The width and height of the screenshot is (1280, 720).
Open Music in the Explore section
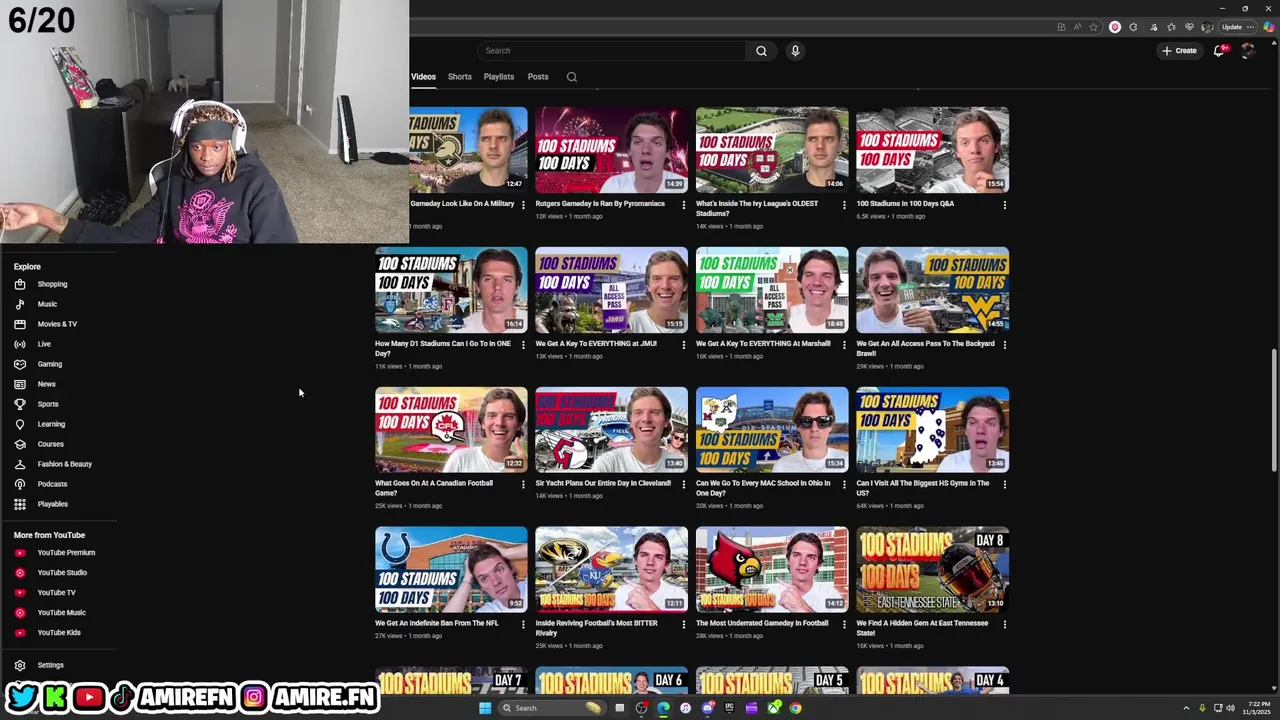[47, 304]
